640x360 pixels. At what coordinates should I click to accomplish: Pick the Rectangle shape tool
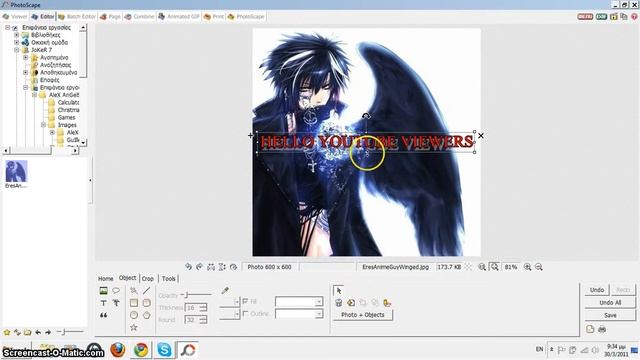pos(133,303)
